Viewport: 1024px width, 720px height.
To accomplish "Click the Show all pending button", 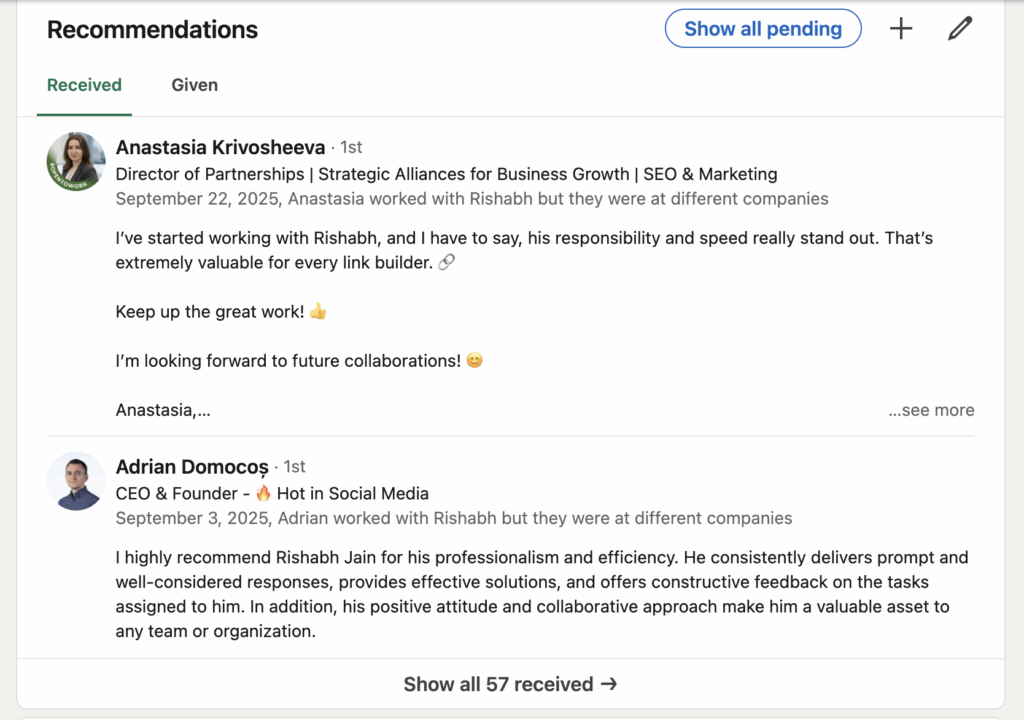I will [x=762, y=29].
